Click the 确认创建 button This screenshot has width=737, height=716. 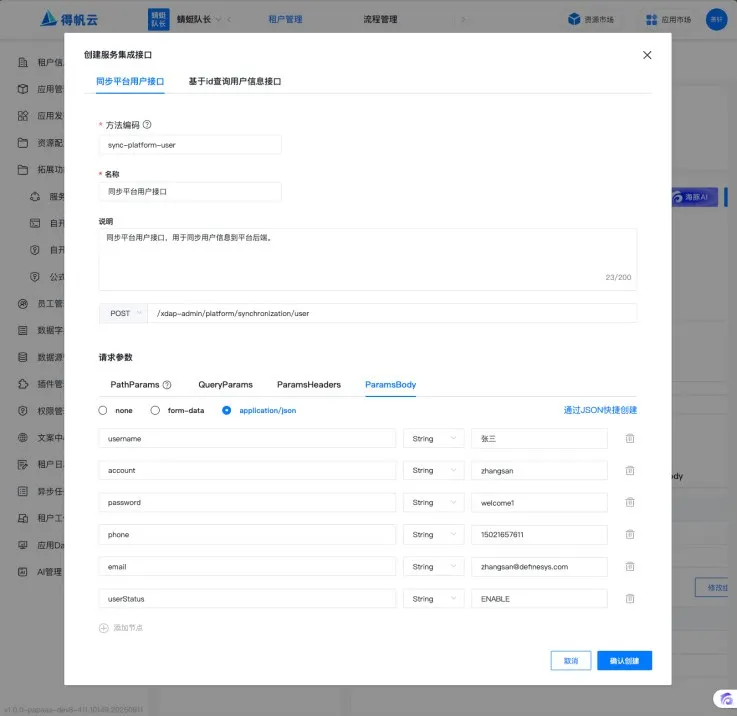coord(624,661)
